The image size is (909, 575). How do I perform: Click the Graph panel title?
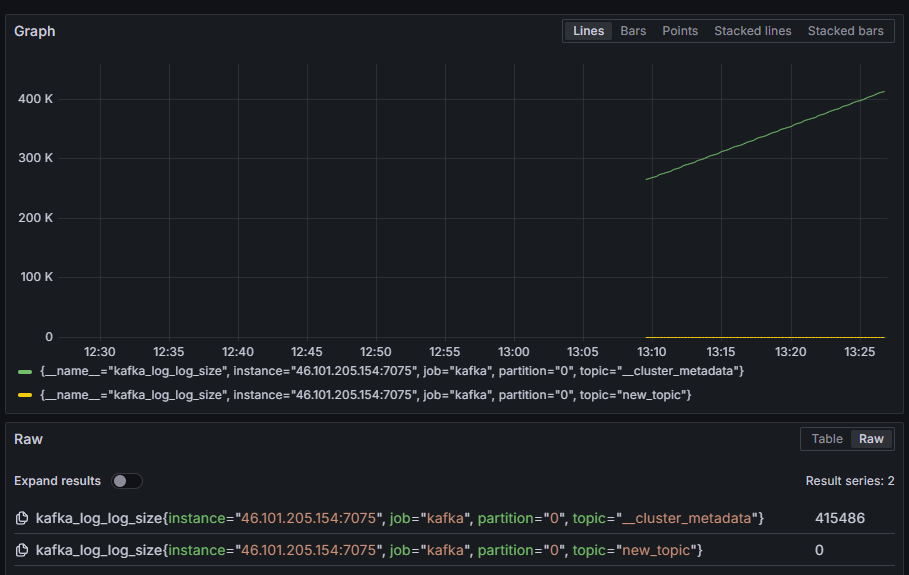(35, 31)
